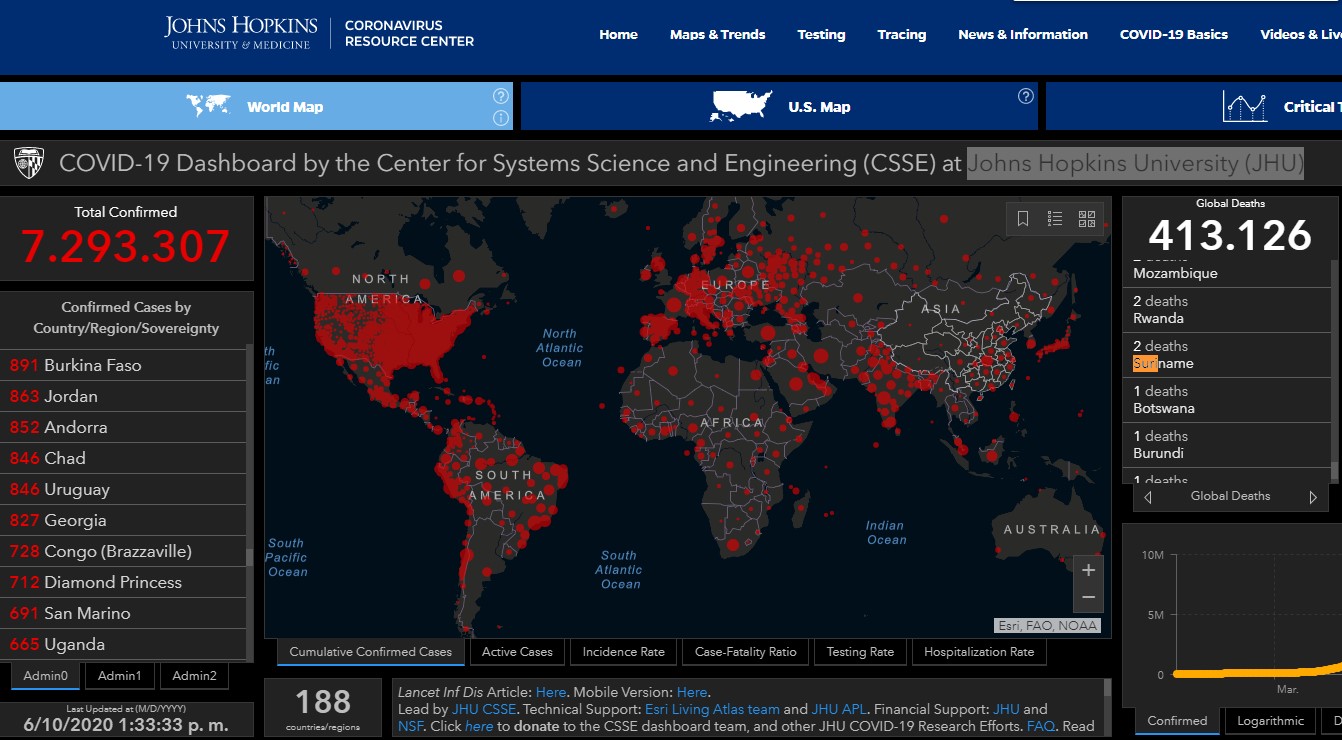This screenshot has height=740, width=1342.
Task: Select Jordan in the country list
Action: (122, 396)
